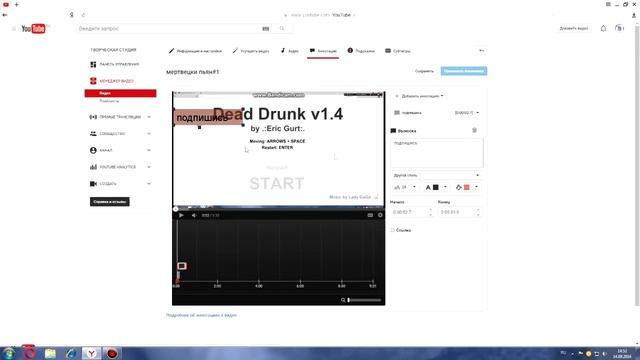Open the account avatar menu
The width and height of the screenshot is (640, 360).
pos(619,29)
